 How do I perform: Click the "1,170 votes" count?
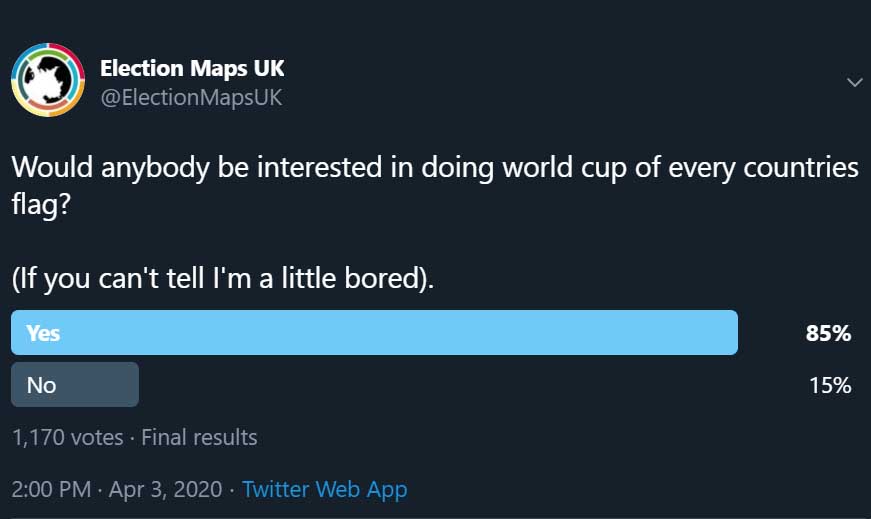67,437
